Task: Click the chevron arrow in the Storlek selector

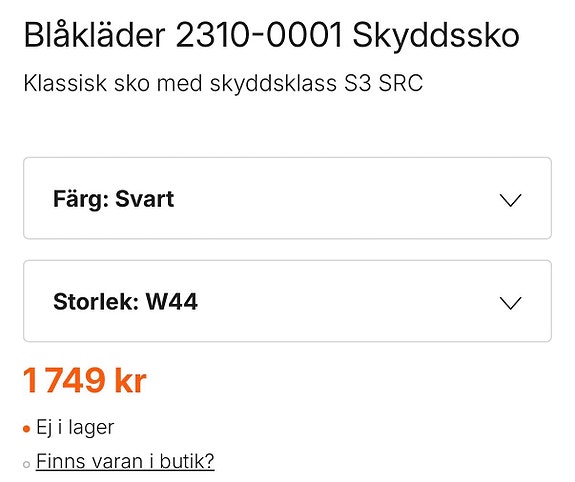Action: pos(510,303)
